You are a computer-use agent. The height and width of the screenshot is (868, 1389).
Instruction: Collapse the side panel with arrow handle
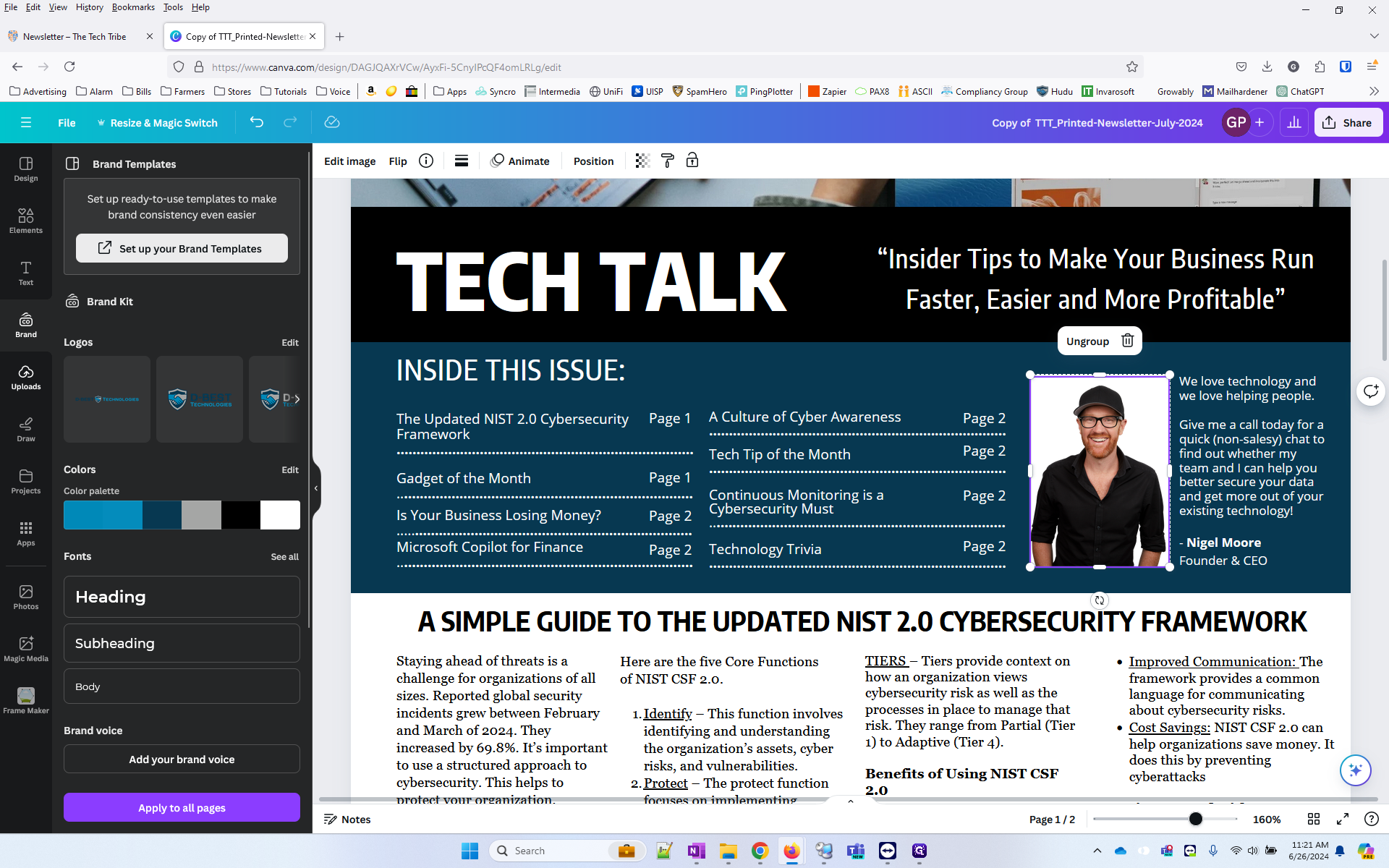tap(316, 488)
